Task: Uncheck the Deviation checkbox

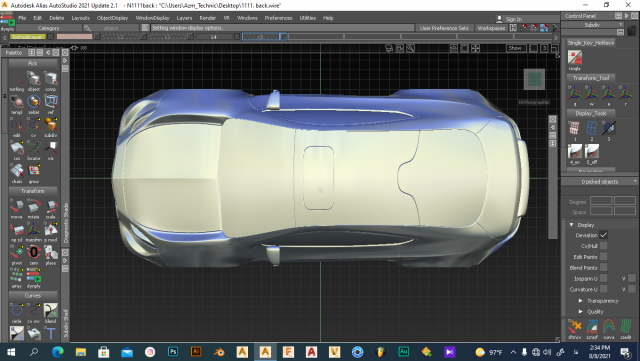Action: click(603, 235)
